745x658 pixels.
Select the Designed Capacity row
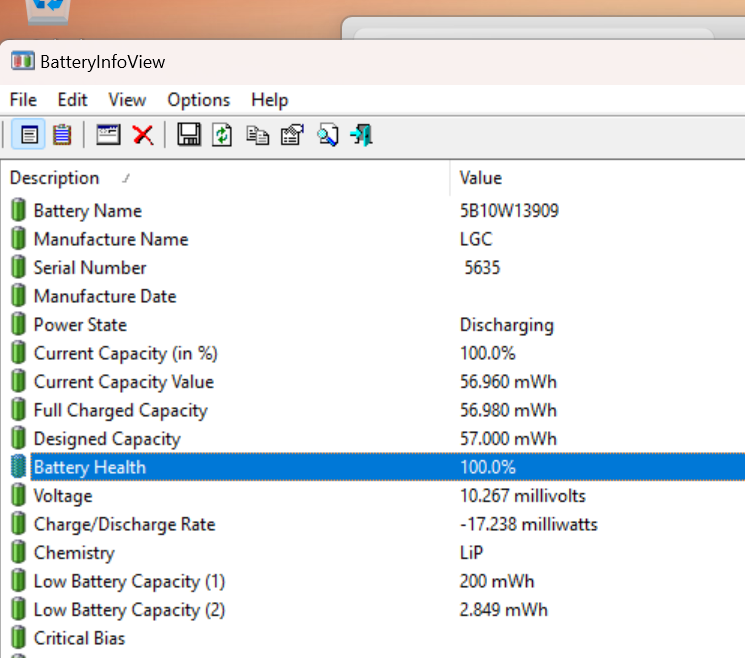107,439
